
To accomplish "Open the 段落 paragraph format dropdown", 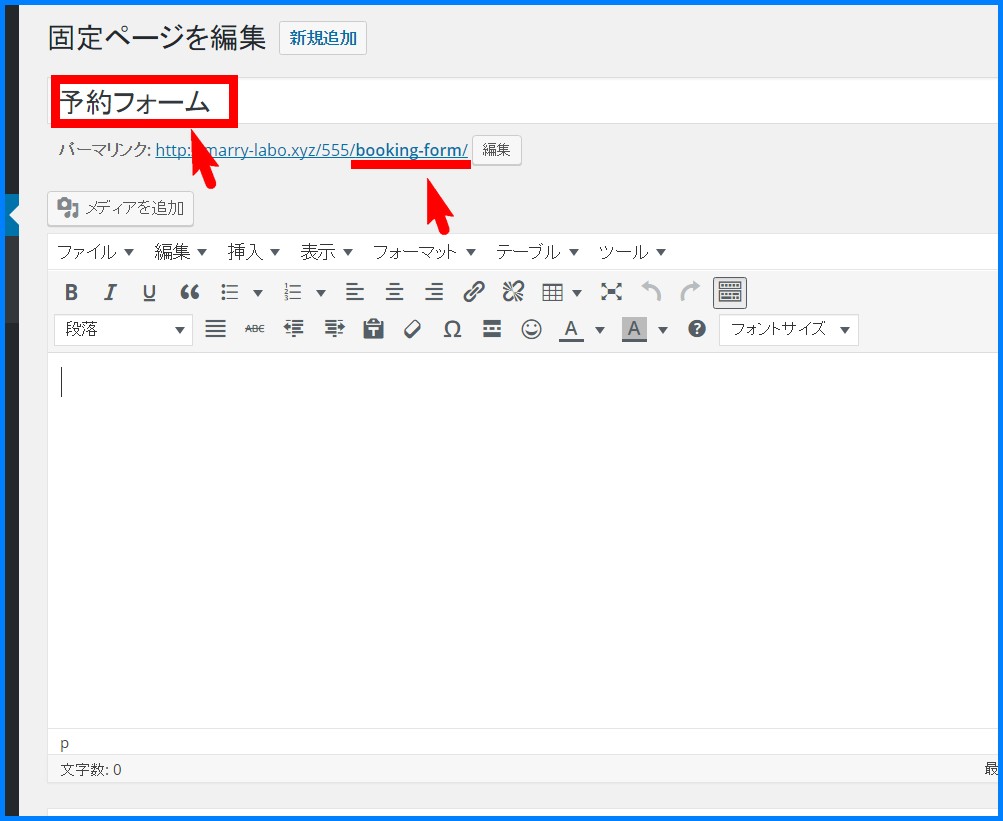I will point(124,329).
